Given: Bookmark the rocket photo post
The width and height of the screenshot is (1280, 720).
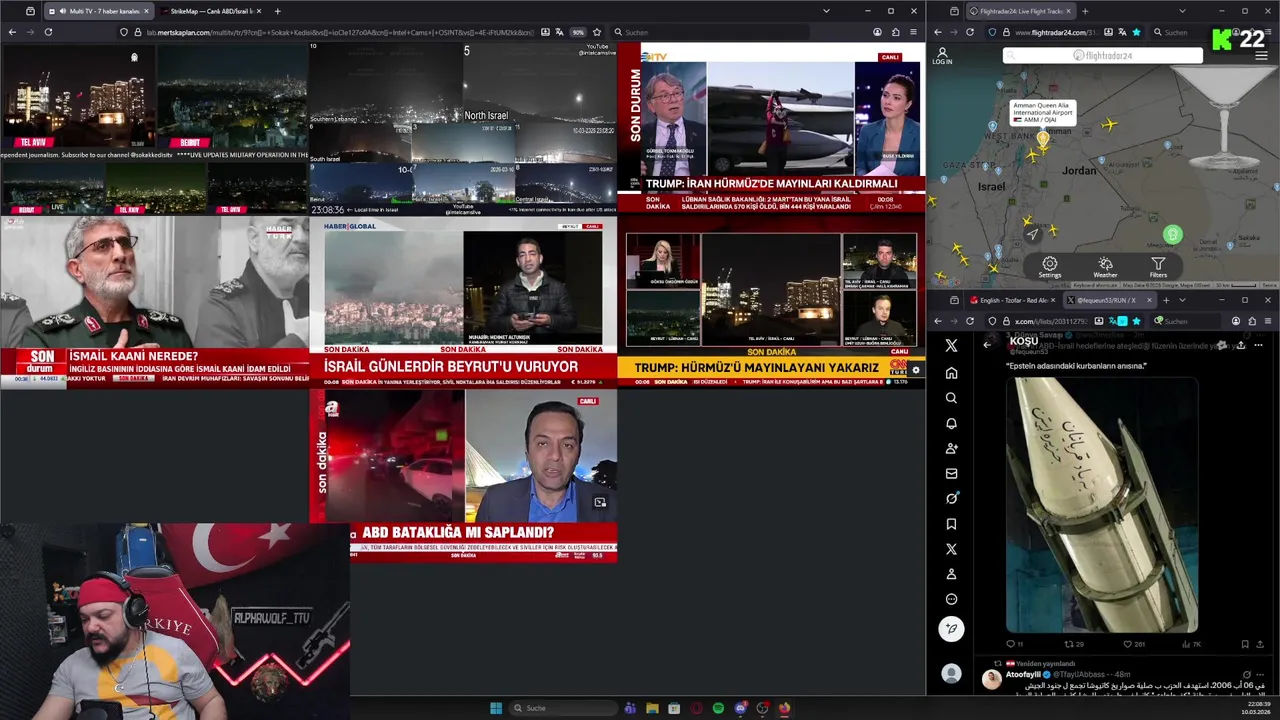Looking at the screenshot, I should (1245, 644).
